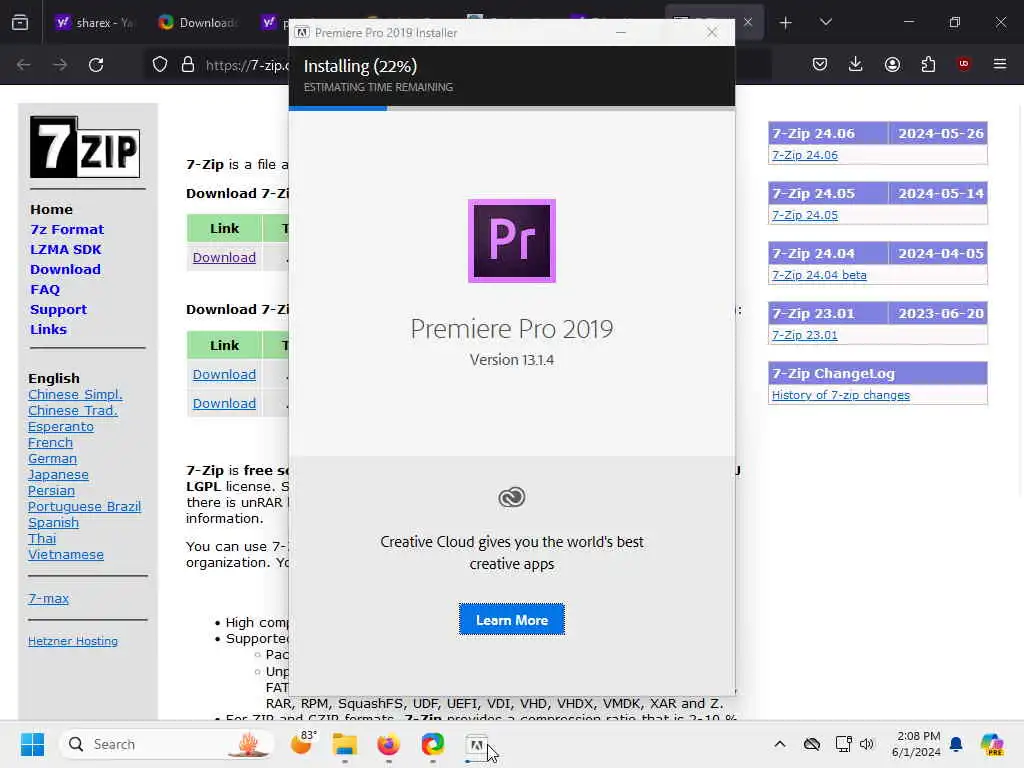The image size is (1024, 768).
Task: Open Firefox extensions puzzle icon
Action: 928,64
